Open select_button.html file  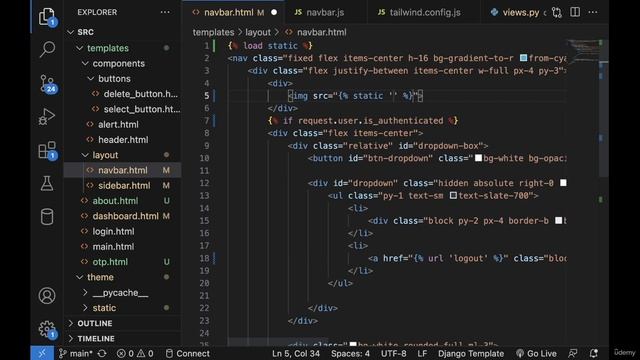[x=122, y=109]
